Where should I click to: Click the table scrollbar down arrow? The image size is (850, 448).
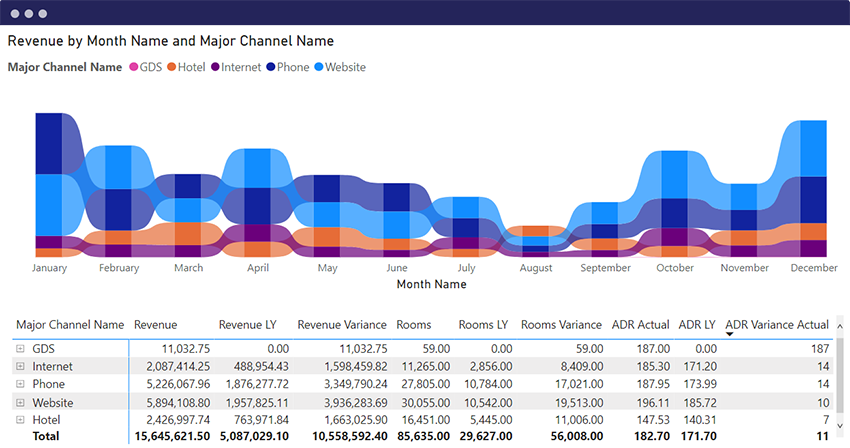pyautogui.click(x=840, y=426)
